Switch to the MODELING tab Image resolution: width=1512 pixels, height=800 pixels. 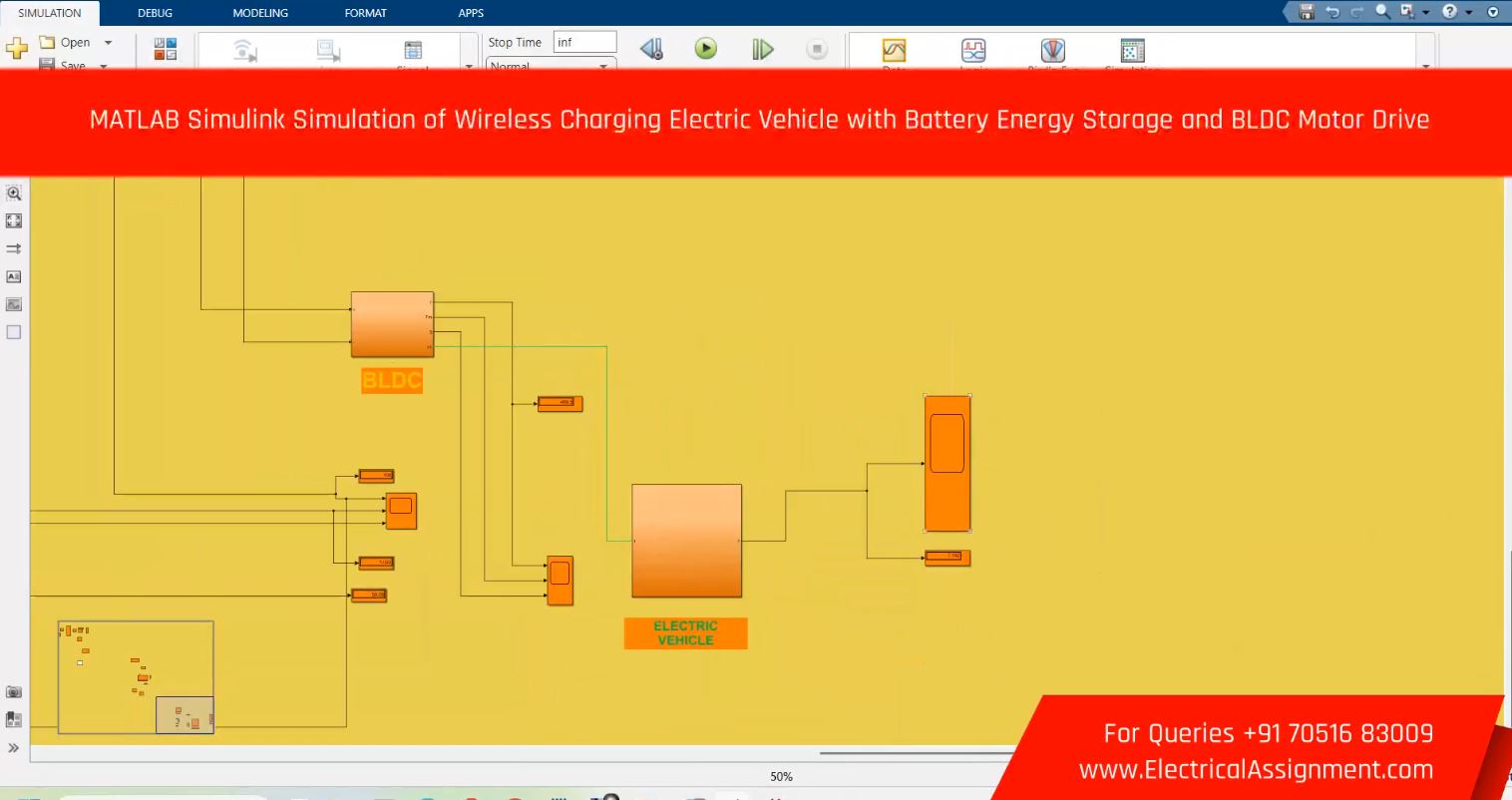pyautogui.click(x=260, y=13)
